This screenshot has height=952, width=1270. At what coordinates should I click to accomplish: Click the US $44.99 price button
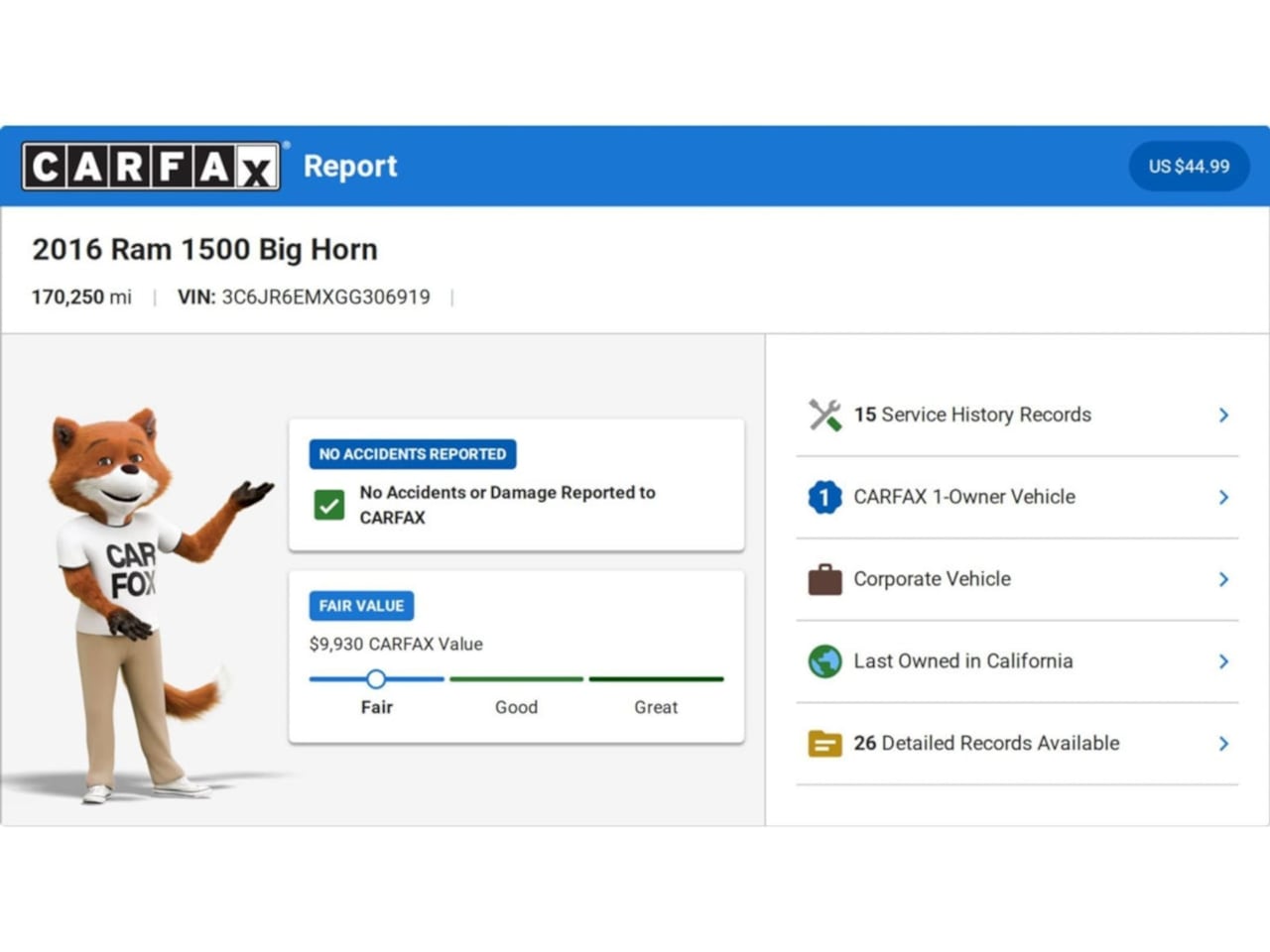[x=1189, y=167]
